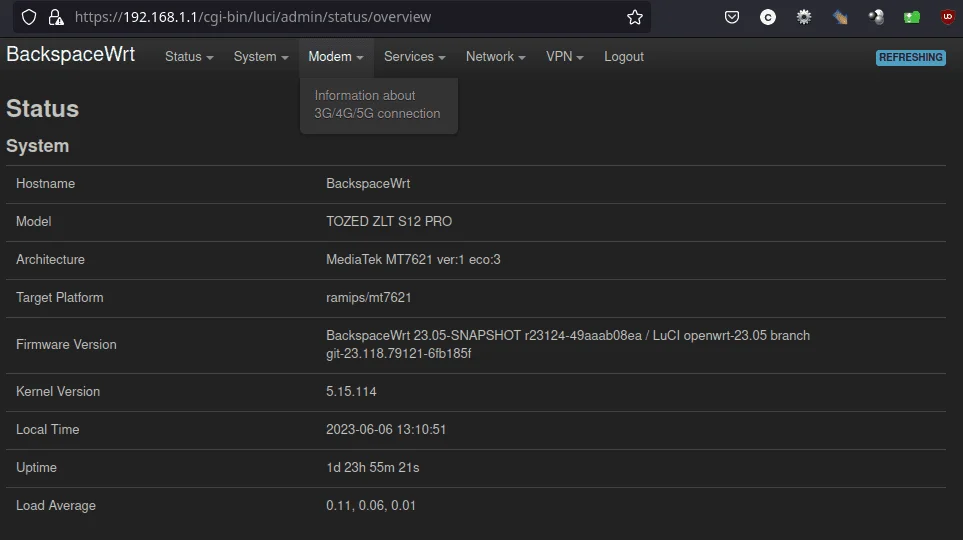Click the padlock site security icon
963x540 pixels.
coord(56,17)
